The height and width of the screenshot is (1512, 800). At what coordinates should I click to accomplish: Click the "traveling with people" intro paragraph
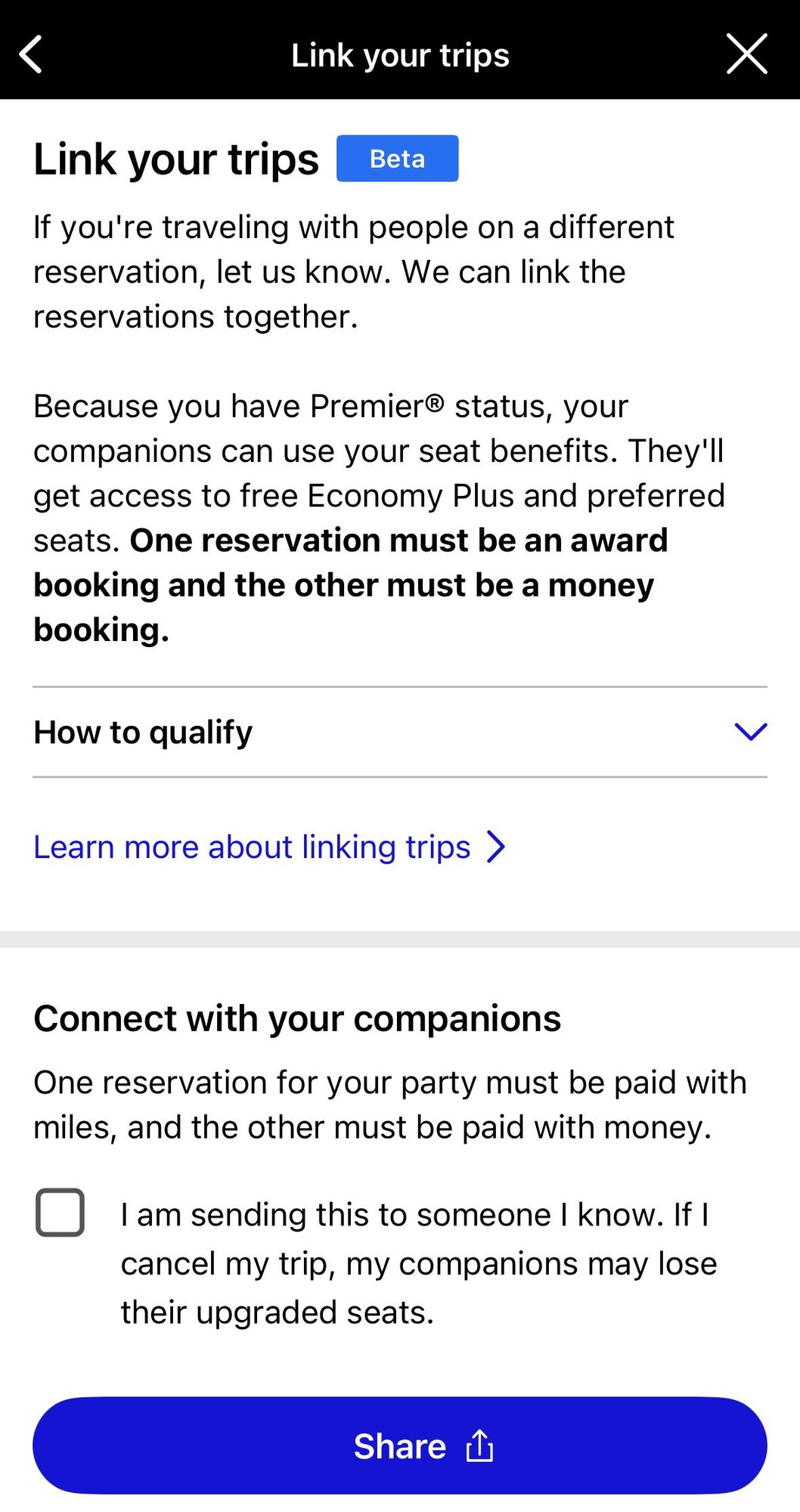(353, 271)
